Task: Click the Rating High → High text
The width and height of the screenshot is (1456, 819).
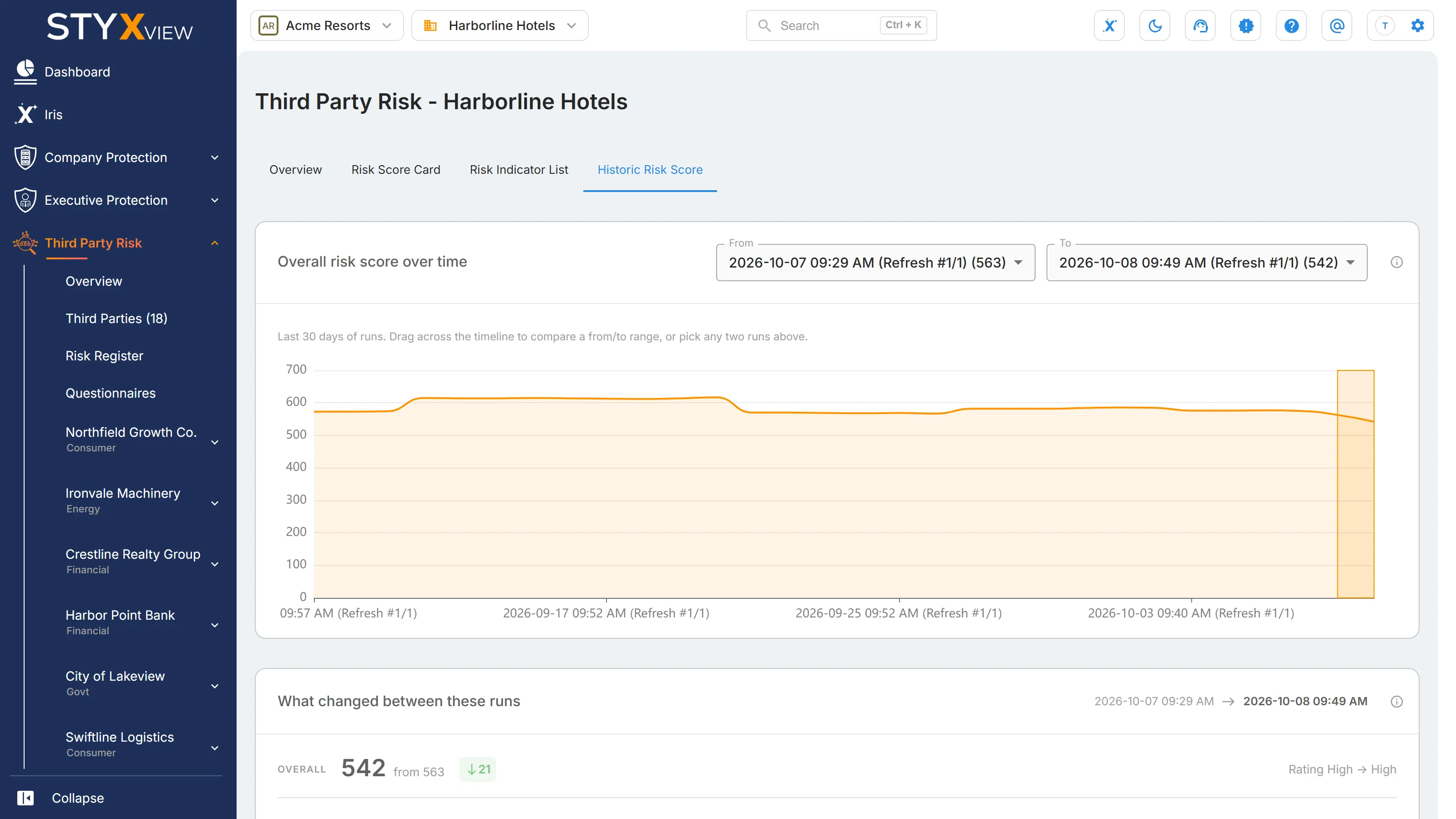Action: pos(1342,769)
